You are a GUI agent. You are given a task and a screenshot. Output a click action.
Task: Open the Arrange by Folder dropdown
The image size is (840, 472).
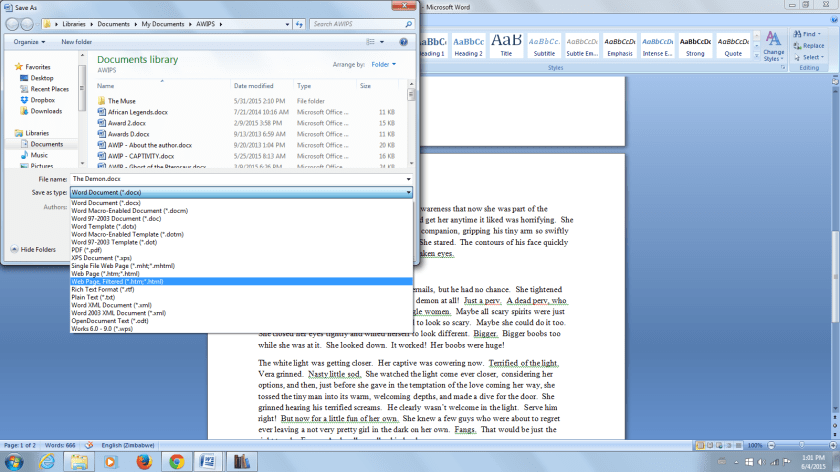(384, 64)
